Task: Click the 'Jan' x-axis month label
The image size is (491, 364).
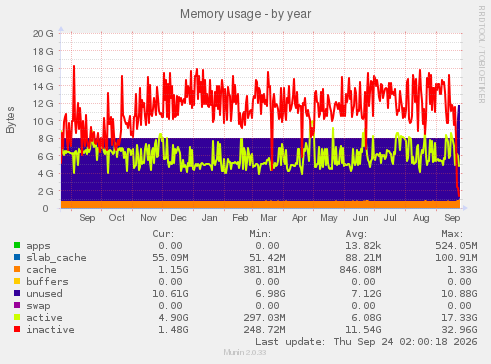Action: (210, 218)
